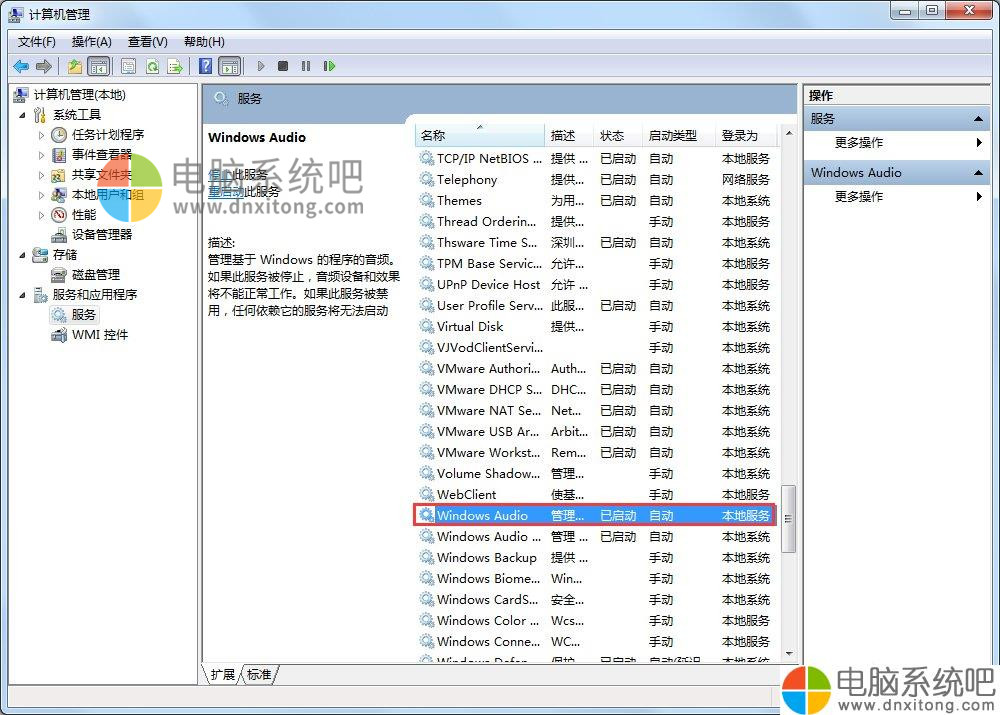
Task: Click the services list scrollbar thumb
Action: (x=789, y=519)
